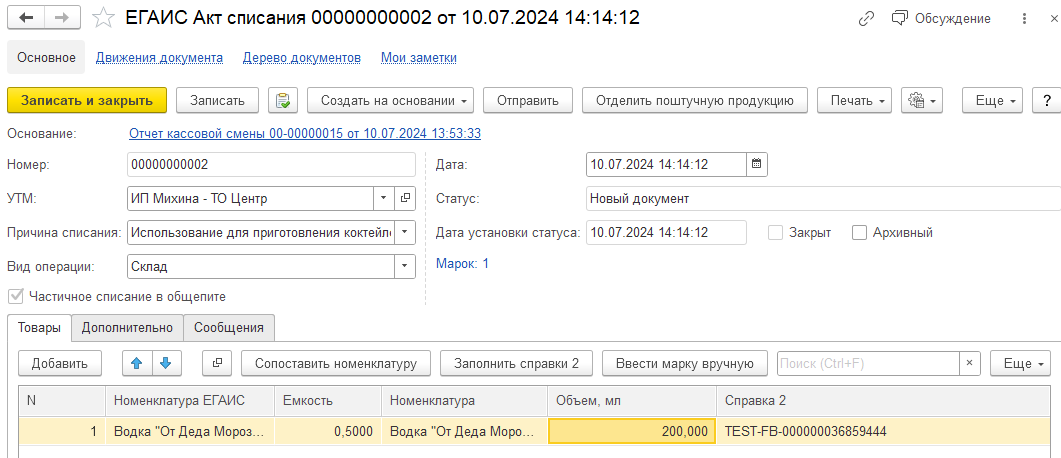
Task: Toggle the Закрыт checkbox
Action: coord(775,233)
